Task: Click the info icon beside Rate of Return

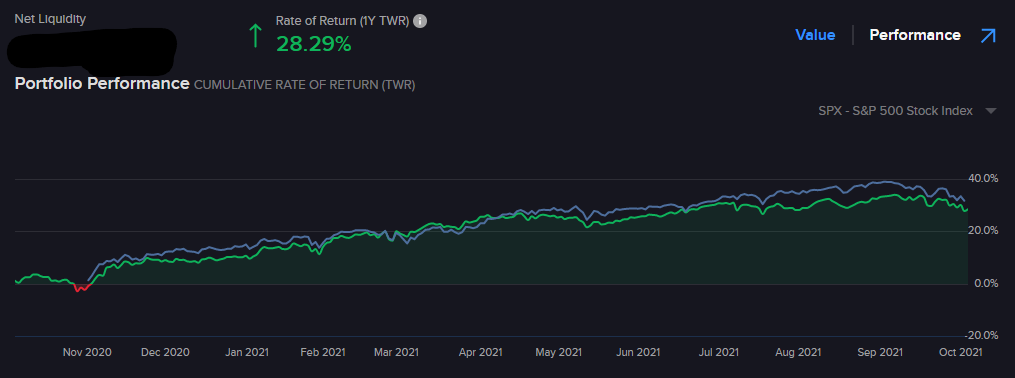Action: pyautogui.click(x=420, y=21)
